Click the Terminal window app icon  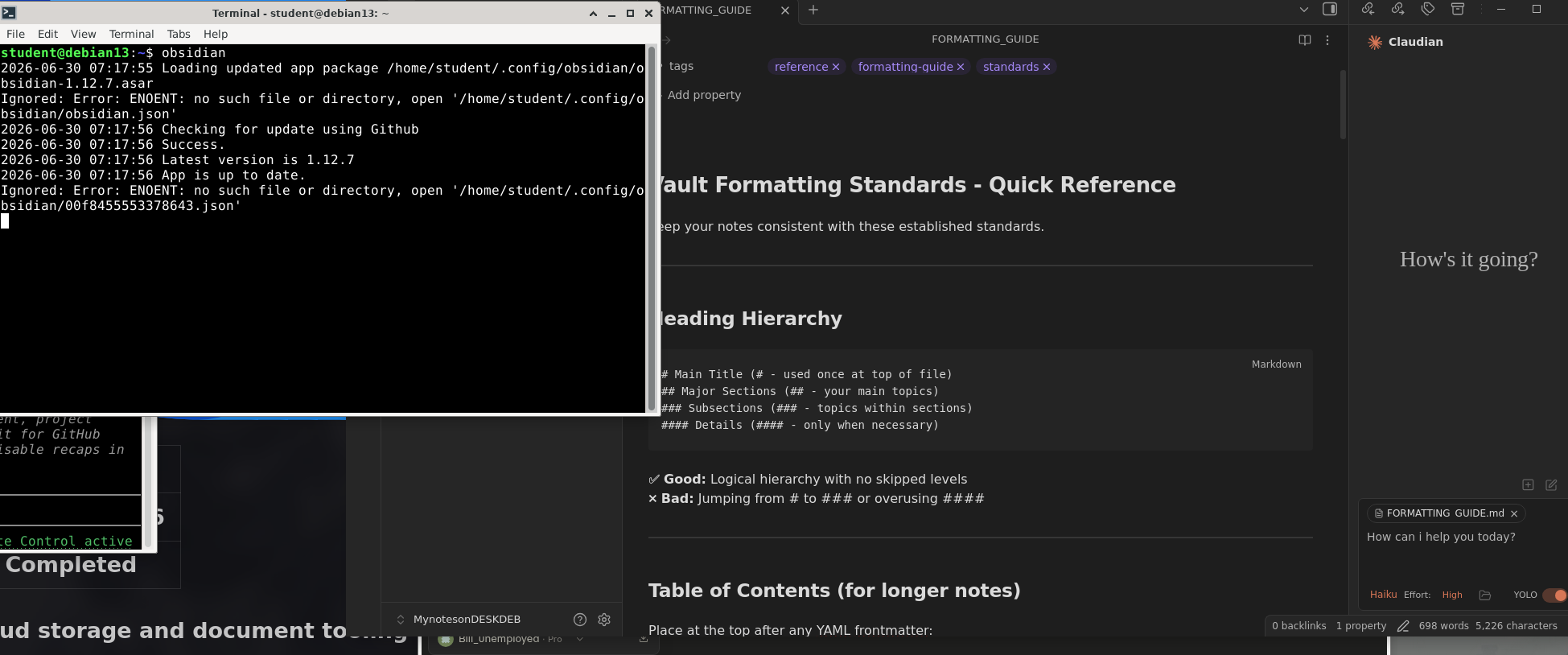9,13
